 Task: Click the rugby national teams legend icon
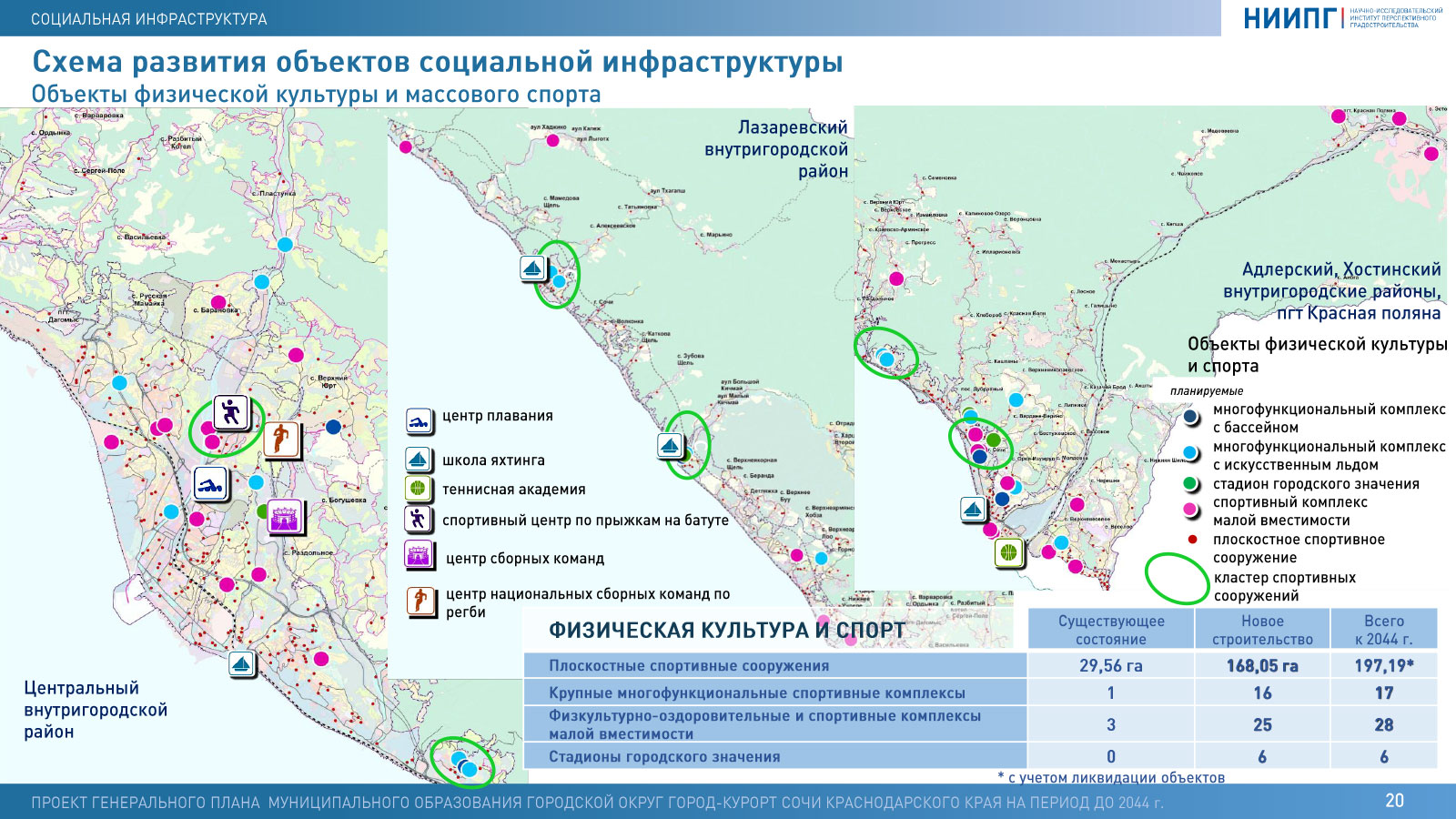(x=421, y=602)
